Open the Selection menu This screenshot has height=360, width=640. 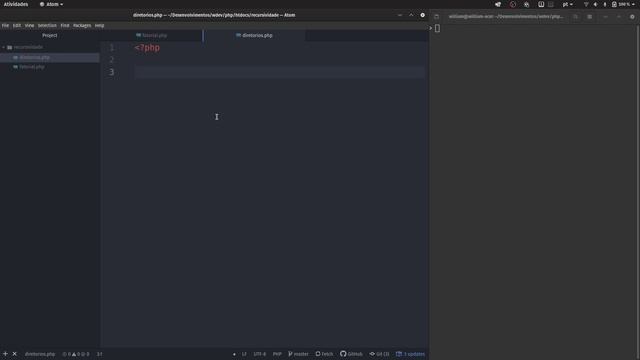pos(47,25)
